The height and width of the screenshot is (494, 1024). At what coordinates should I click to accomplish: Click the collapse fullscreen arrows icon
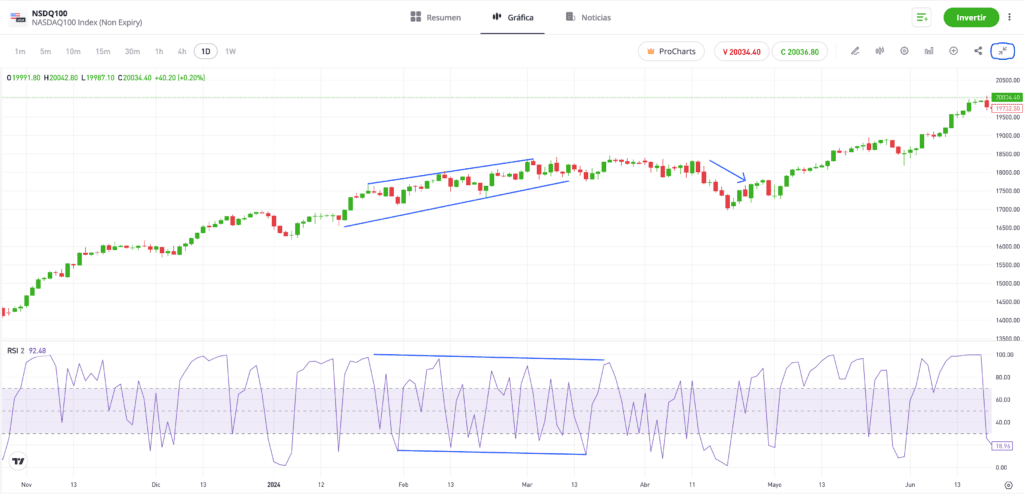(1002, 51)
